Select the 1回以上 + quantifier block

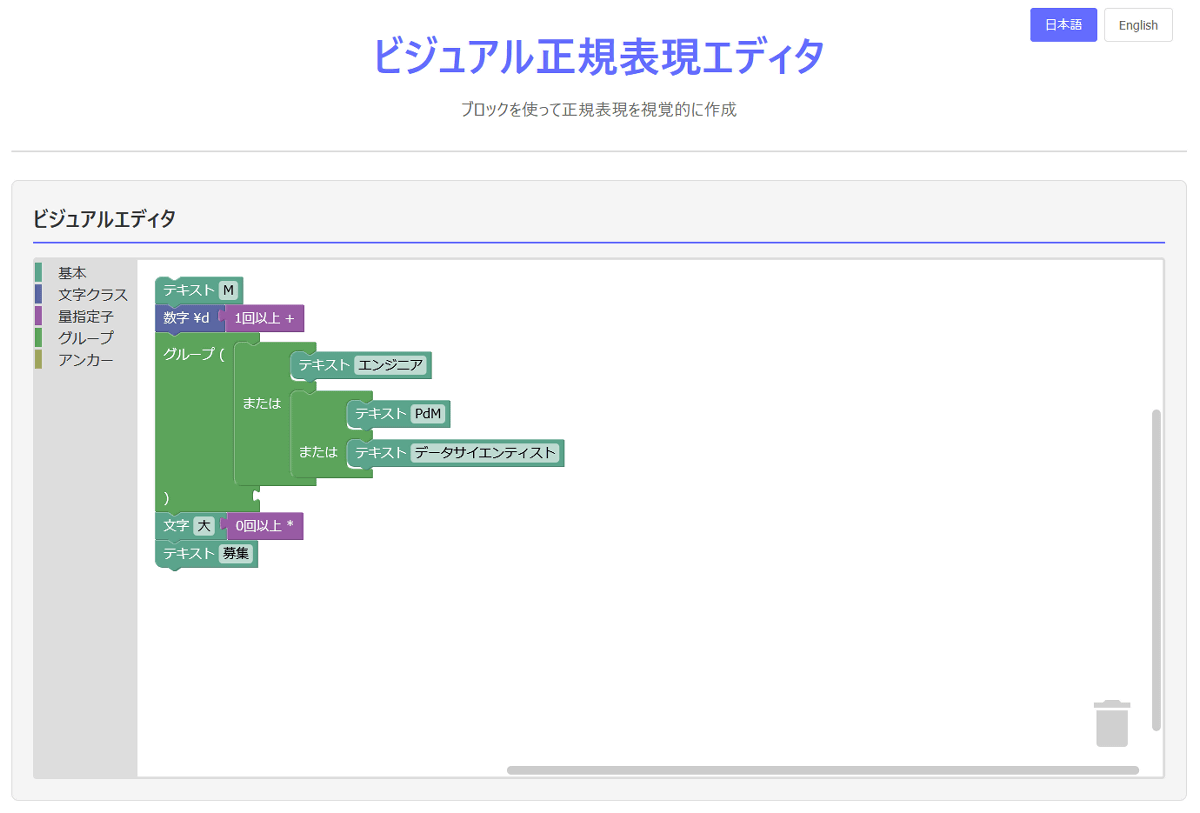point(266,318)
